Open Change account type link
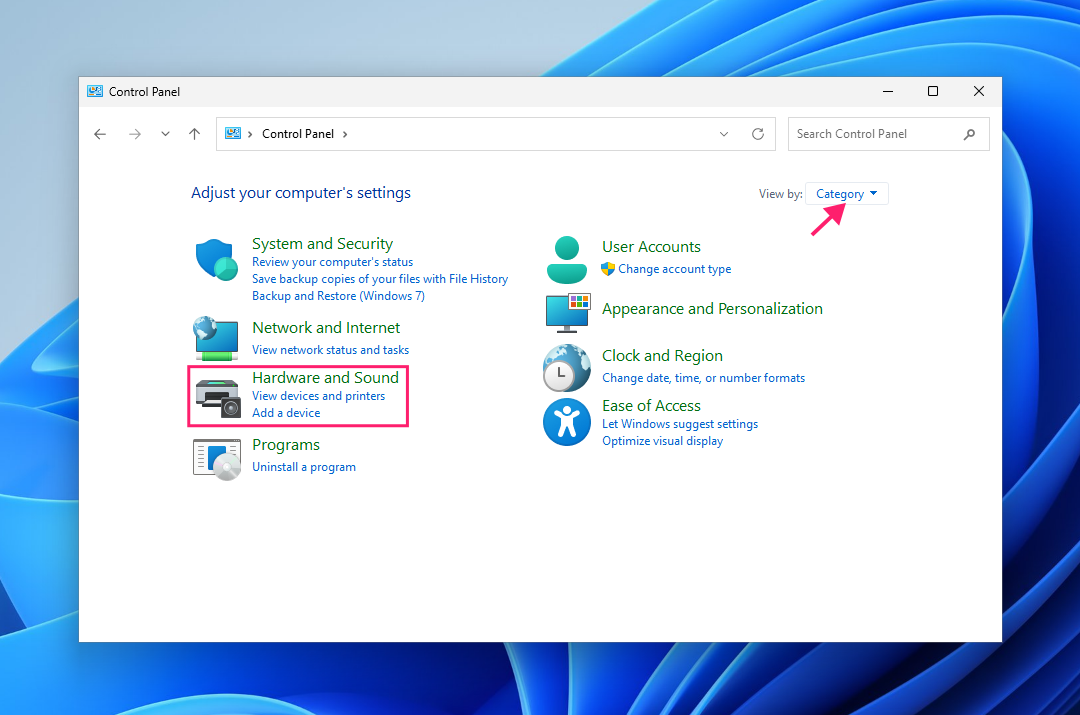 [x=674, y=269]
